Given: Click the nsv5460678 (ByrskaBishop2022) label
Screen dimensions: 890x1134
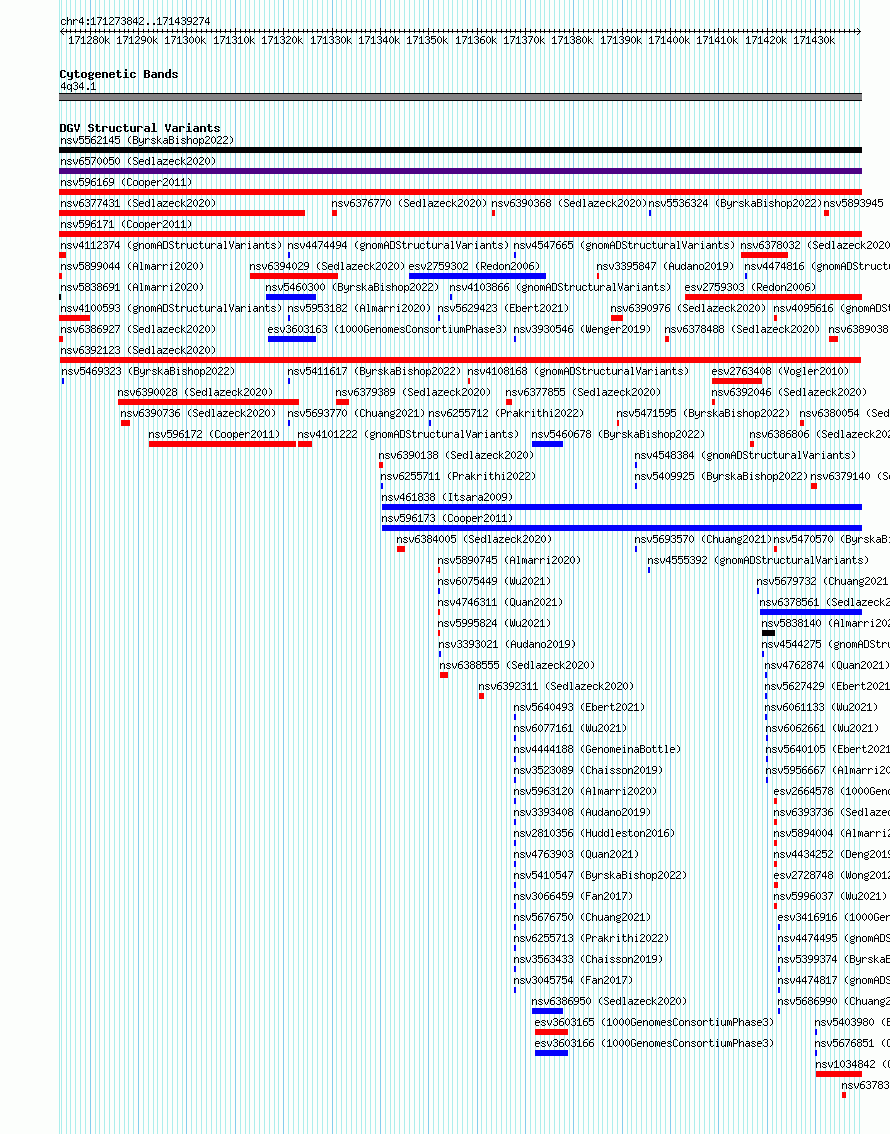Looking at the screenshot, I should pyautogui.click(x=618, y=434).
